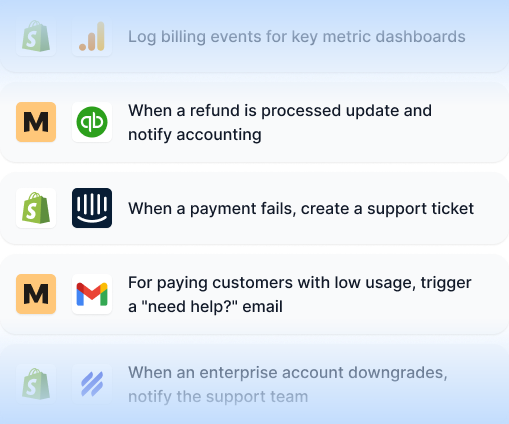Select 'When a payment fails, create a support ticket'
This screenshot has height=424, width=509.
(x=301, y=209)
